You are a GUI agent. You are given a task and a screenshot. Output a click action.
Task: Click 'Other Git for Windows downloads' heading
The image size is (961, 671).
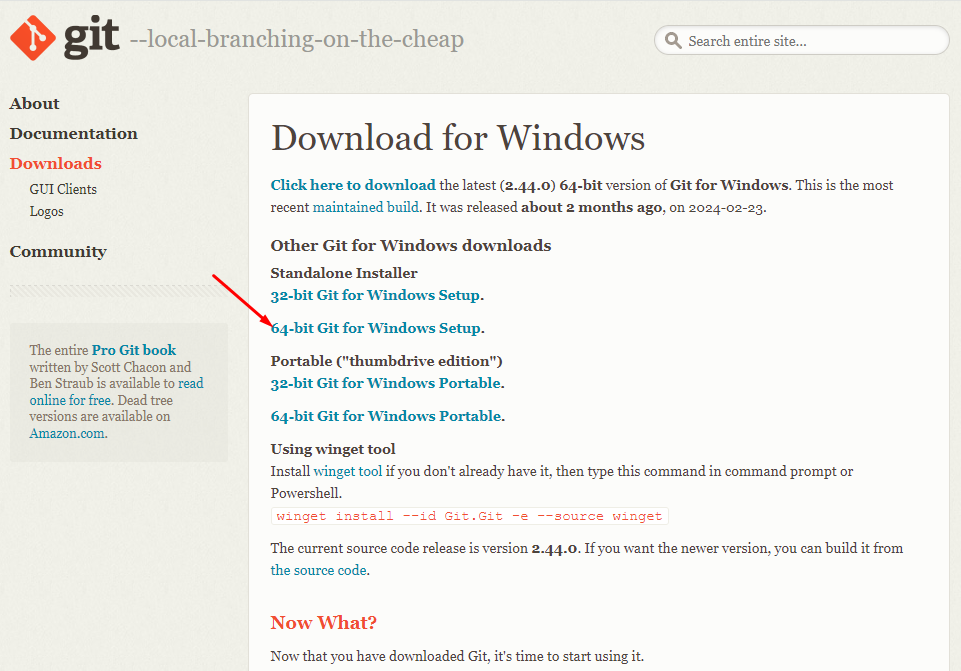(x=411, y=246)
